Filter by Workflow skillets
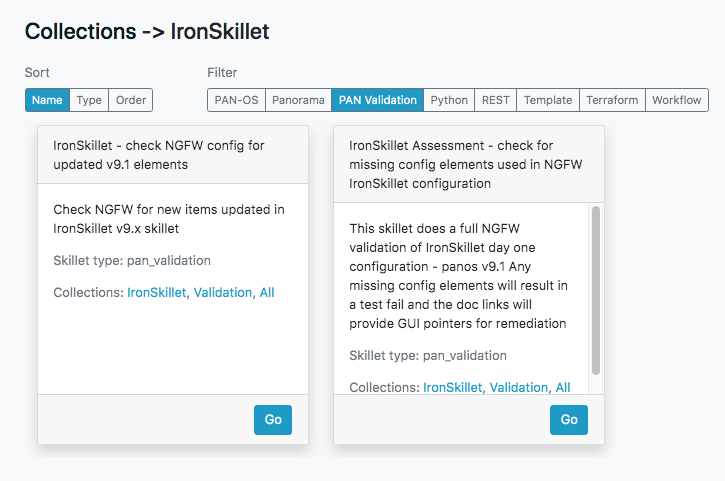The height and width of the screenshot is (481, 725). (x=676, y=100)
